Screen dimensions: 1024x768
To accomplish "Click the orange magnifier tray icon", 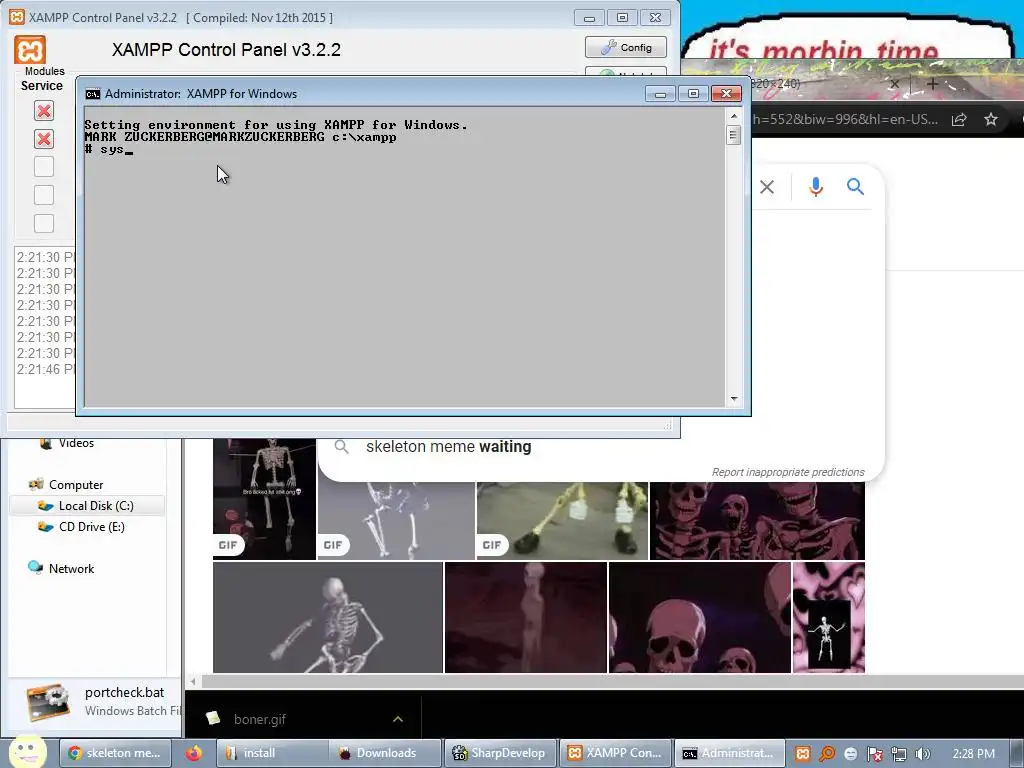I will coord(827,754).
